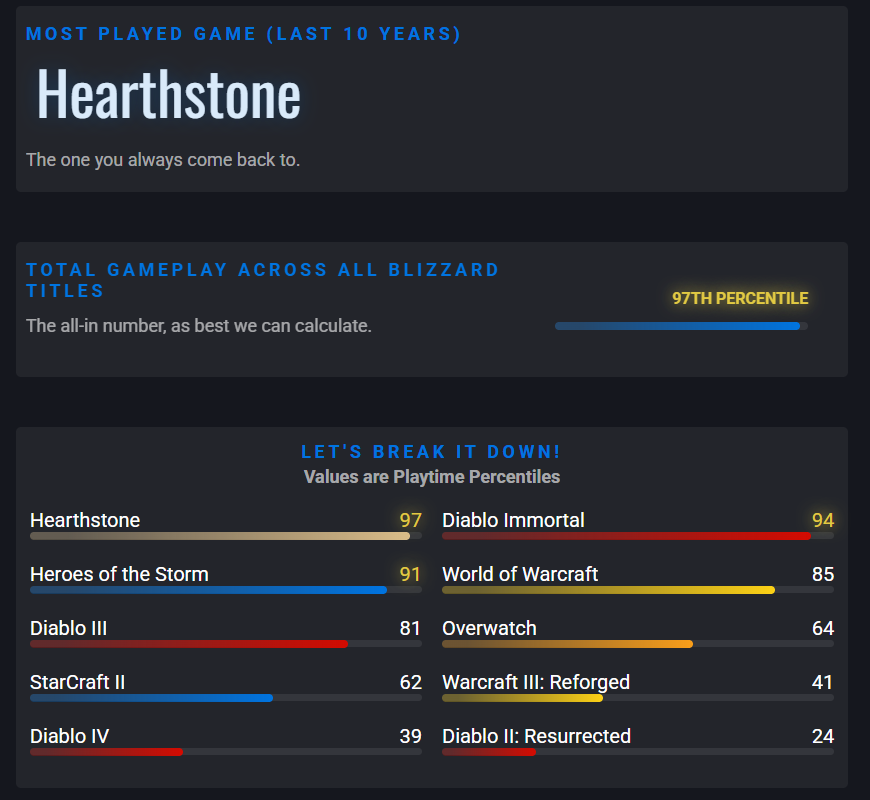The width and height of the screenshot is (870, 800).
Task: Select the Diablo Immortal label
Action: click(513, 520)
